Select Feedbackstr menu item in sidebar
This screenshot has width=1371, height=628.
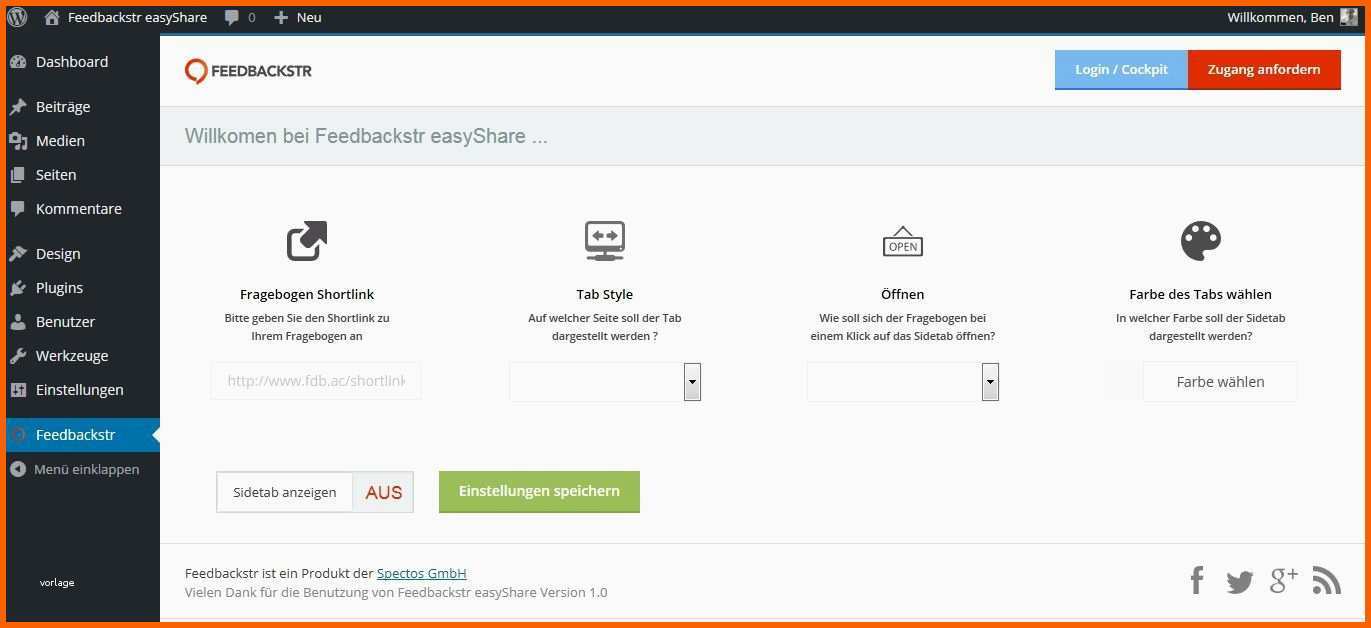[83, 435]
